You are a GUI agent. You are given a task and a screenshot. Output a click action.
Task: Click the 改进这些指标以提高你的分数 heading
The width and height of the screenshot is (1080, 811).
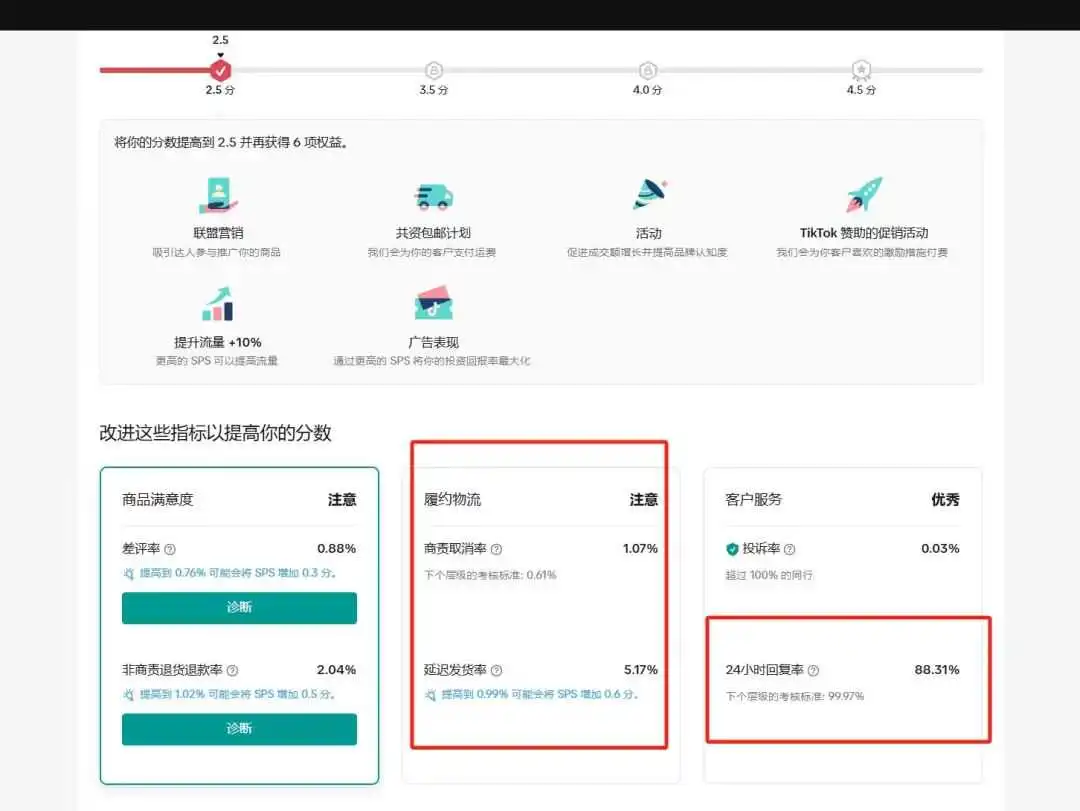click(x=216, y=433)
